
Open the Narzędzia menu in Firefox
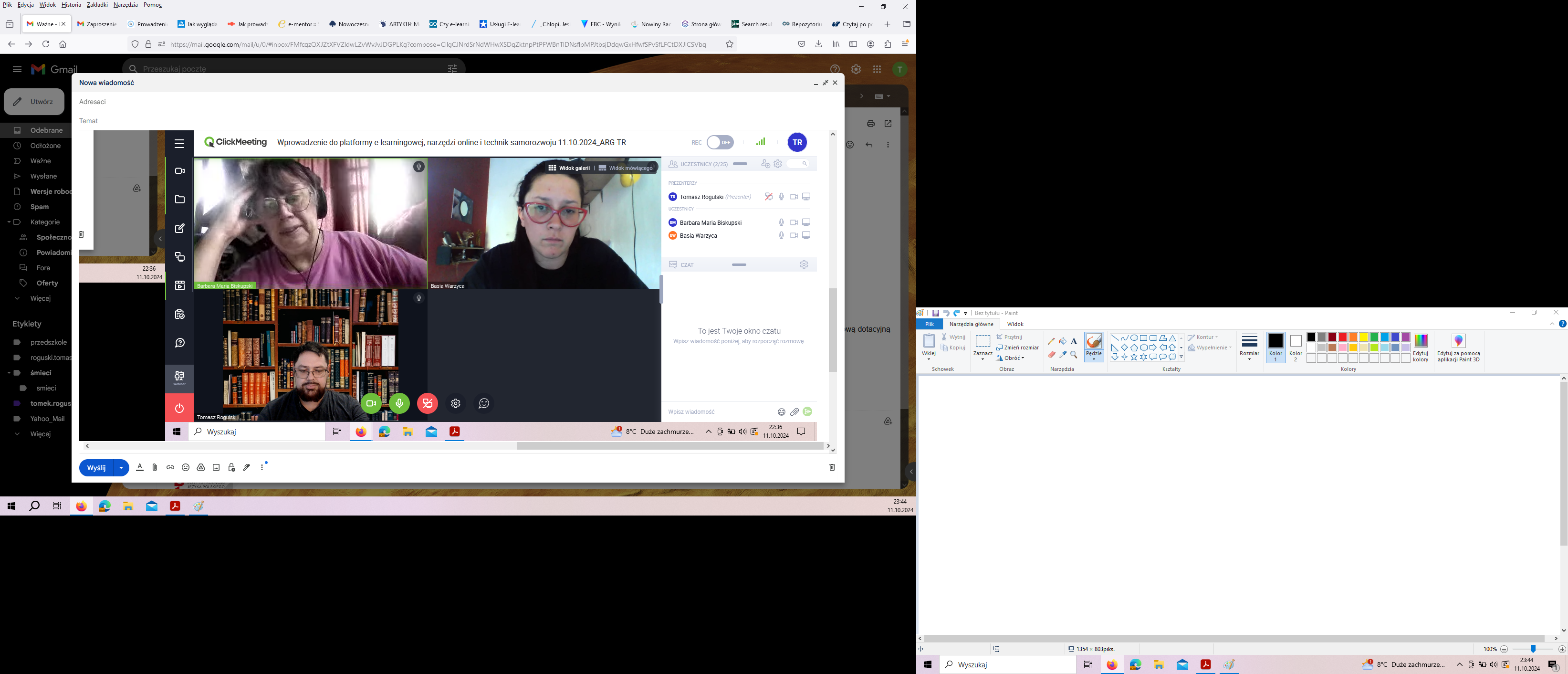pyautogui.click(x=125, y=5)
